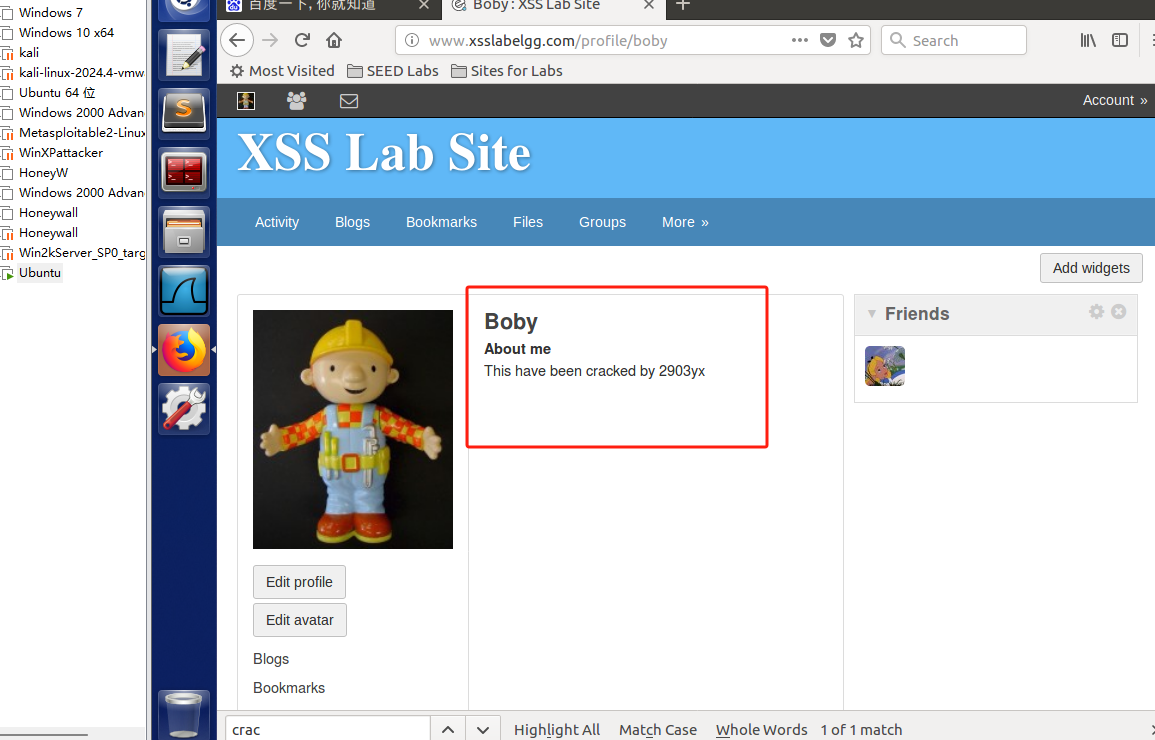Click the Edit avatar button
This screenshot has width=1155, height=740.
[300, 620]
